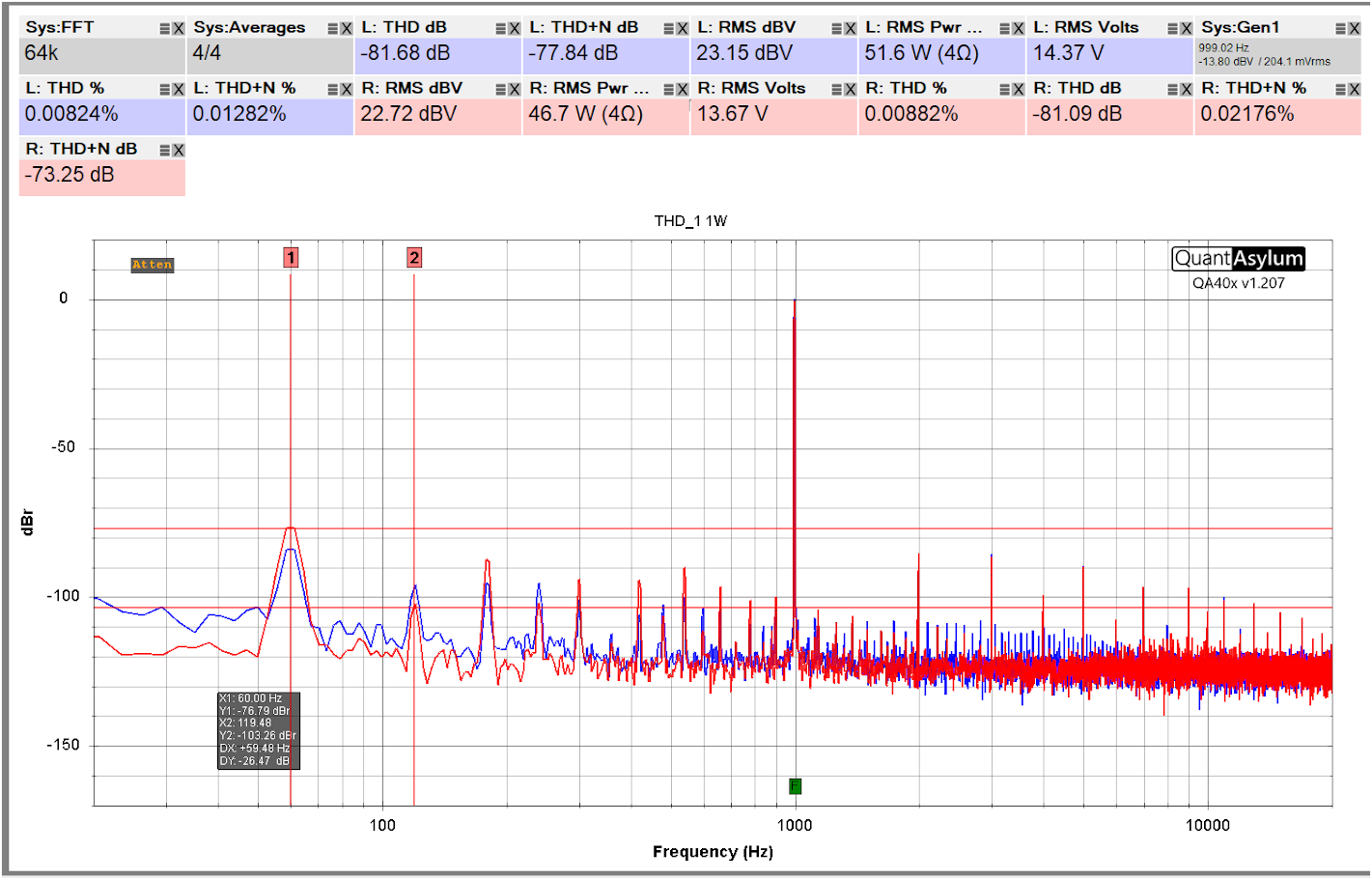Viewport: 1372px width, 880px height.
Task: Click the 4/4 averages value
Action: point(207,53)
